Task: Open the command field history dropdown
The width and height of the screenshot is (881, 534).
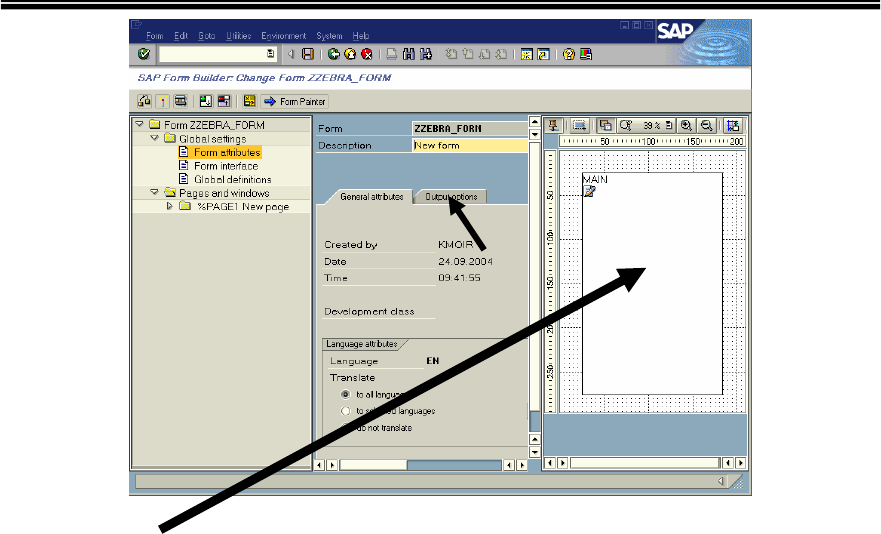Action: coord(271,54)
